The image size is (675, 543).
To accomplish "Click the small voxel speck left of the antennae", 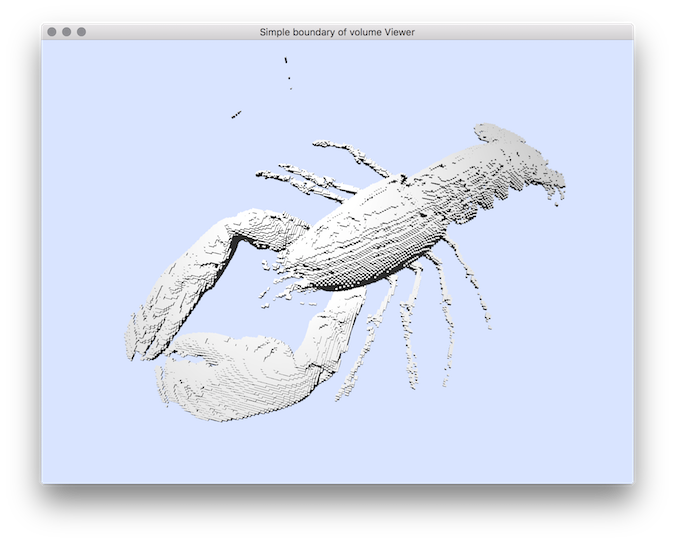I will [236, 115].
